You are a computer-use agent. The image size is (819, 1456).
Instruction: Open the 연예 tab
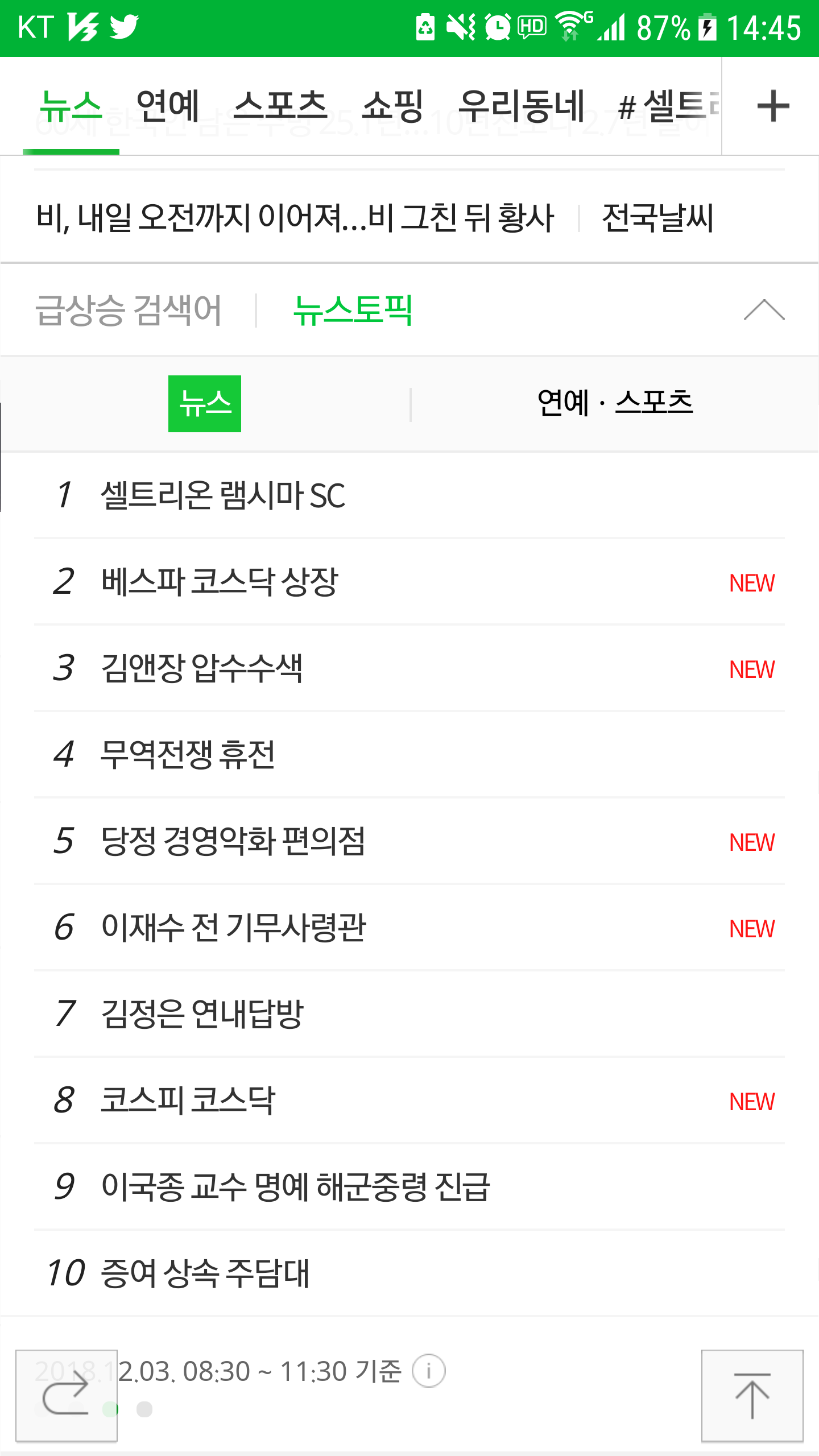(168, 106)
